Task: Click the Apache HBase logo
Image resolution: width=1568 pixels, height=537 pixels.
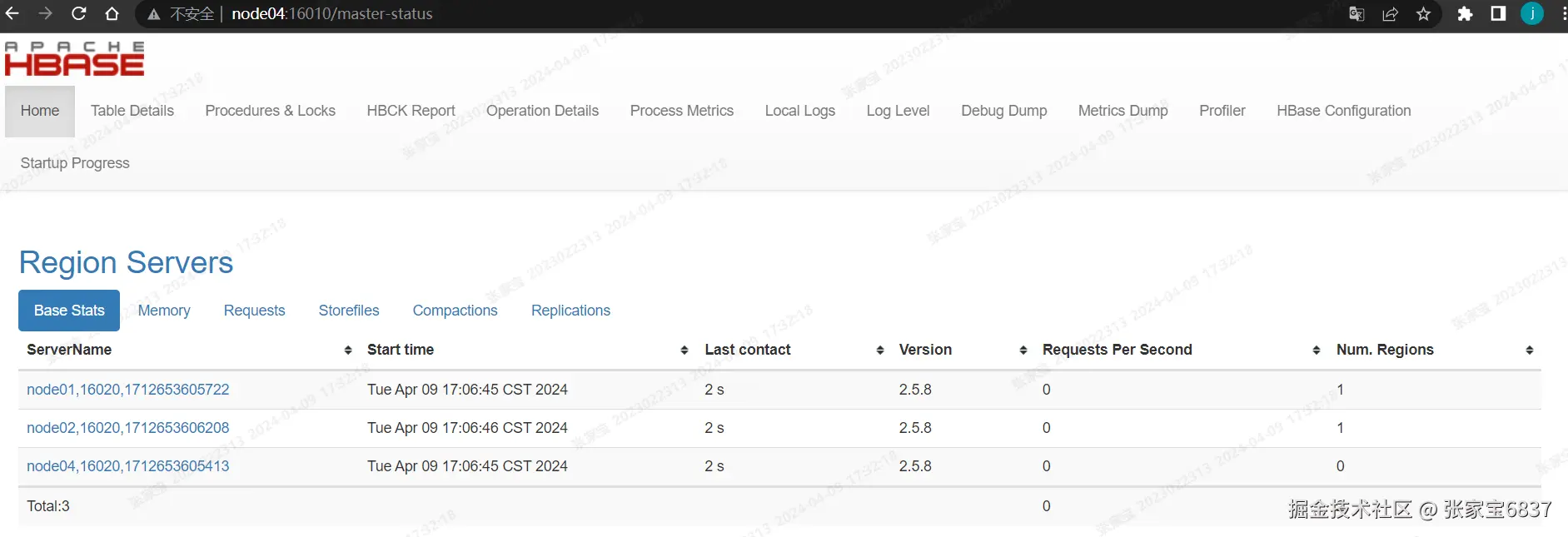Action: point(74,58)
